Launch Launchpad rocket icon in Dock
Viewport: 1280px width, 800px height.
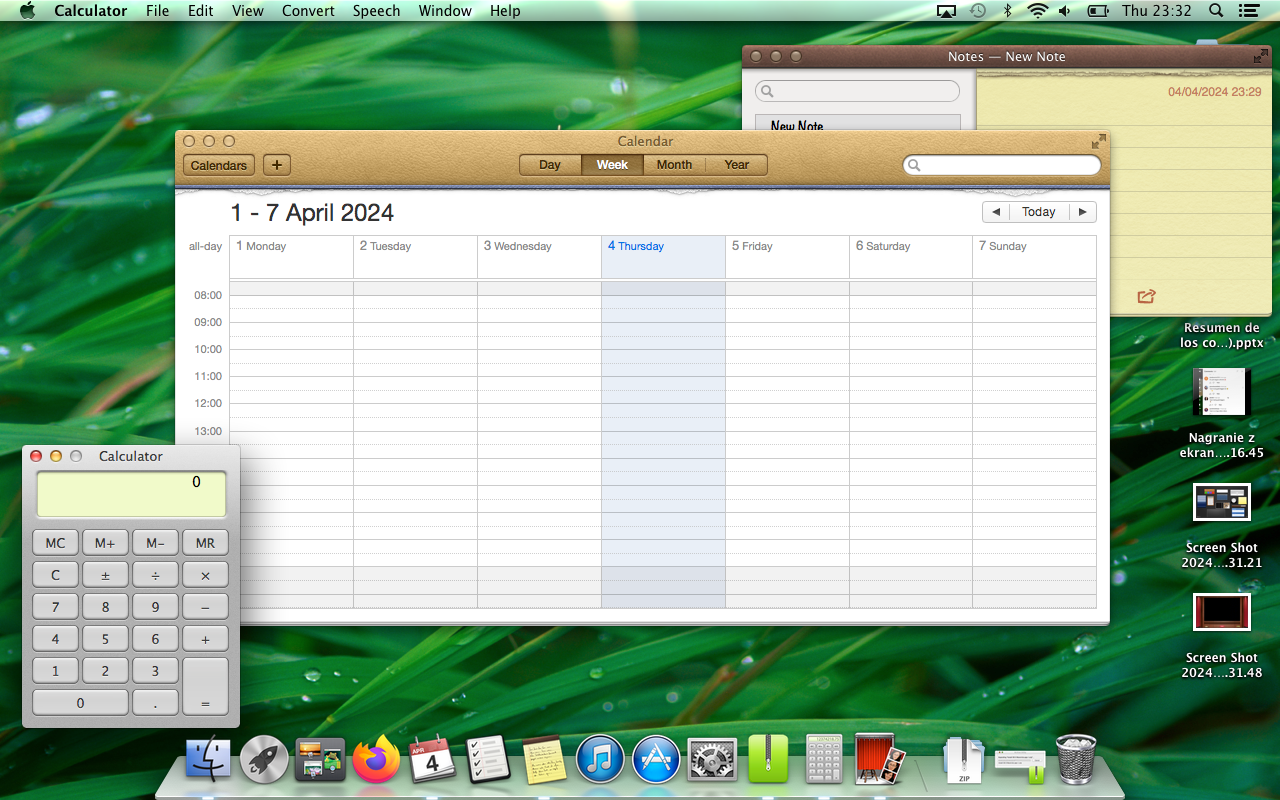(264, 760)
